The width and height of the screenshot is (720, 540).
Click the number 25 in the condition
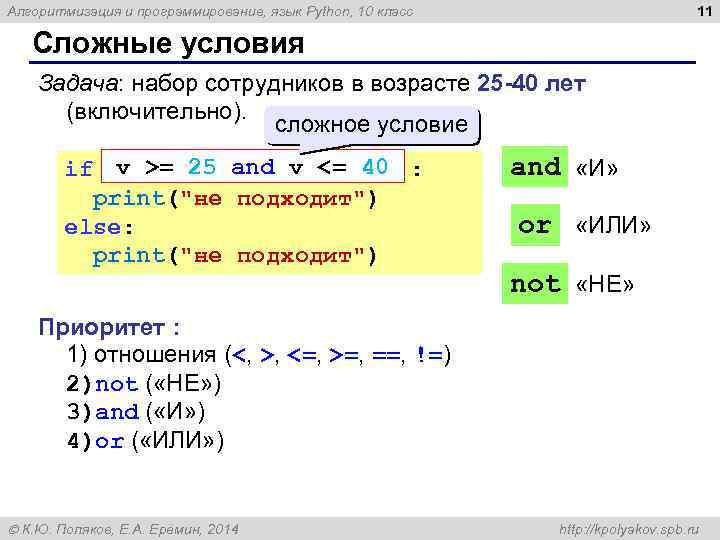pyautogui.click(x=202, y=166)
